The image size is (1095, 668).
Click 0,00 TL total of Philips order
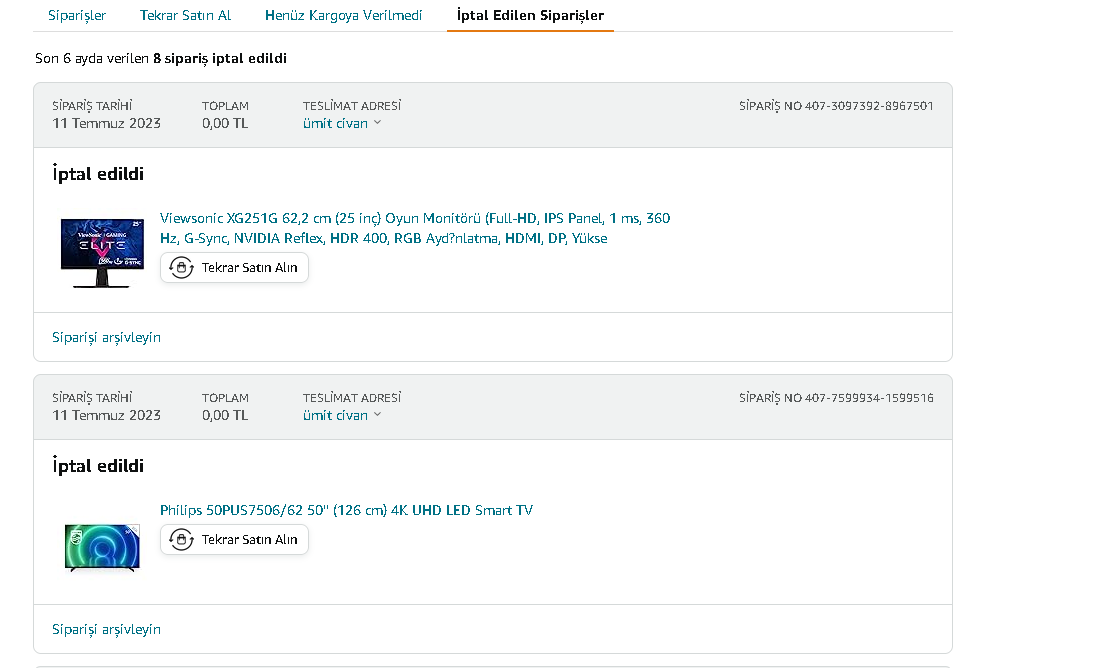coord(225,415)
